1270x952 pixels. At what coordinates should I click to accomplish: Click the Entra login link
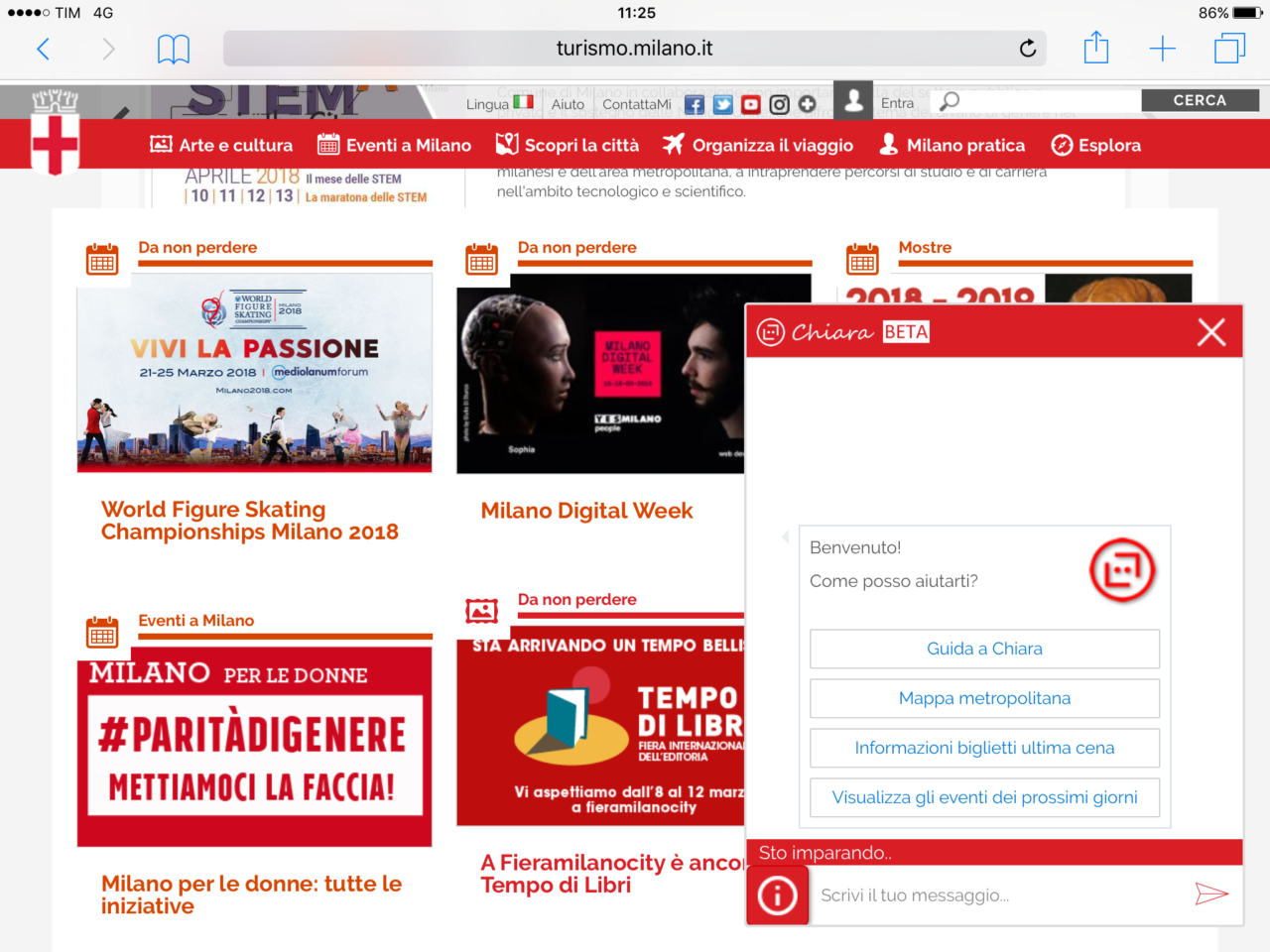897,103
